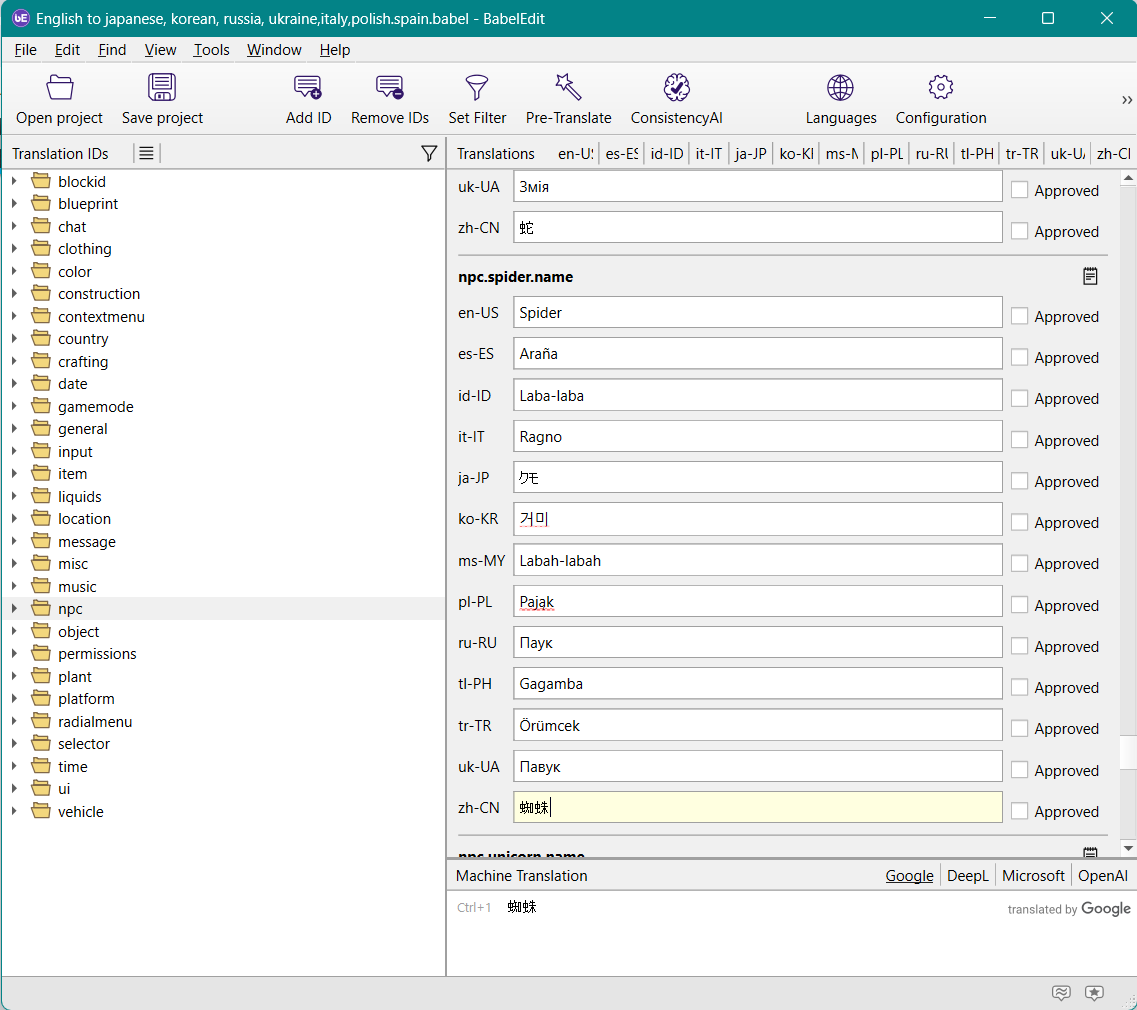Open the Tools menu
The image size is (1137, 1010).
coord(211,50)
